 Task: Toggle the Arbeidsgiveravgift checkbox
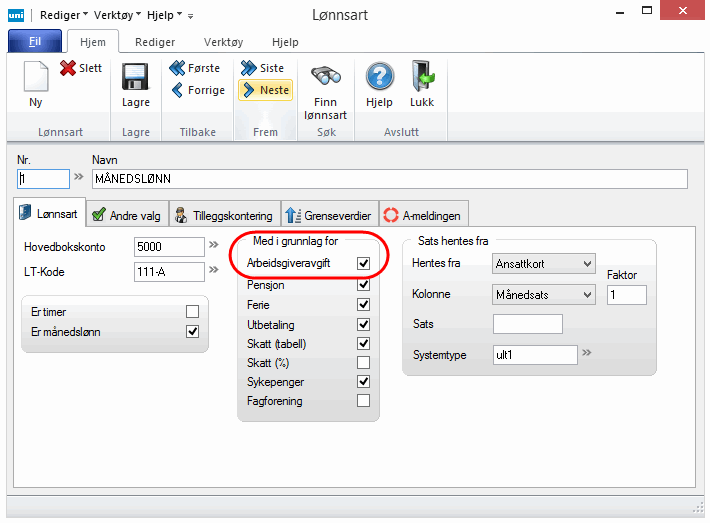click(x=364, y=263)
